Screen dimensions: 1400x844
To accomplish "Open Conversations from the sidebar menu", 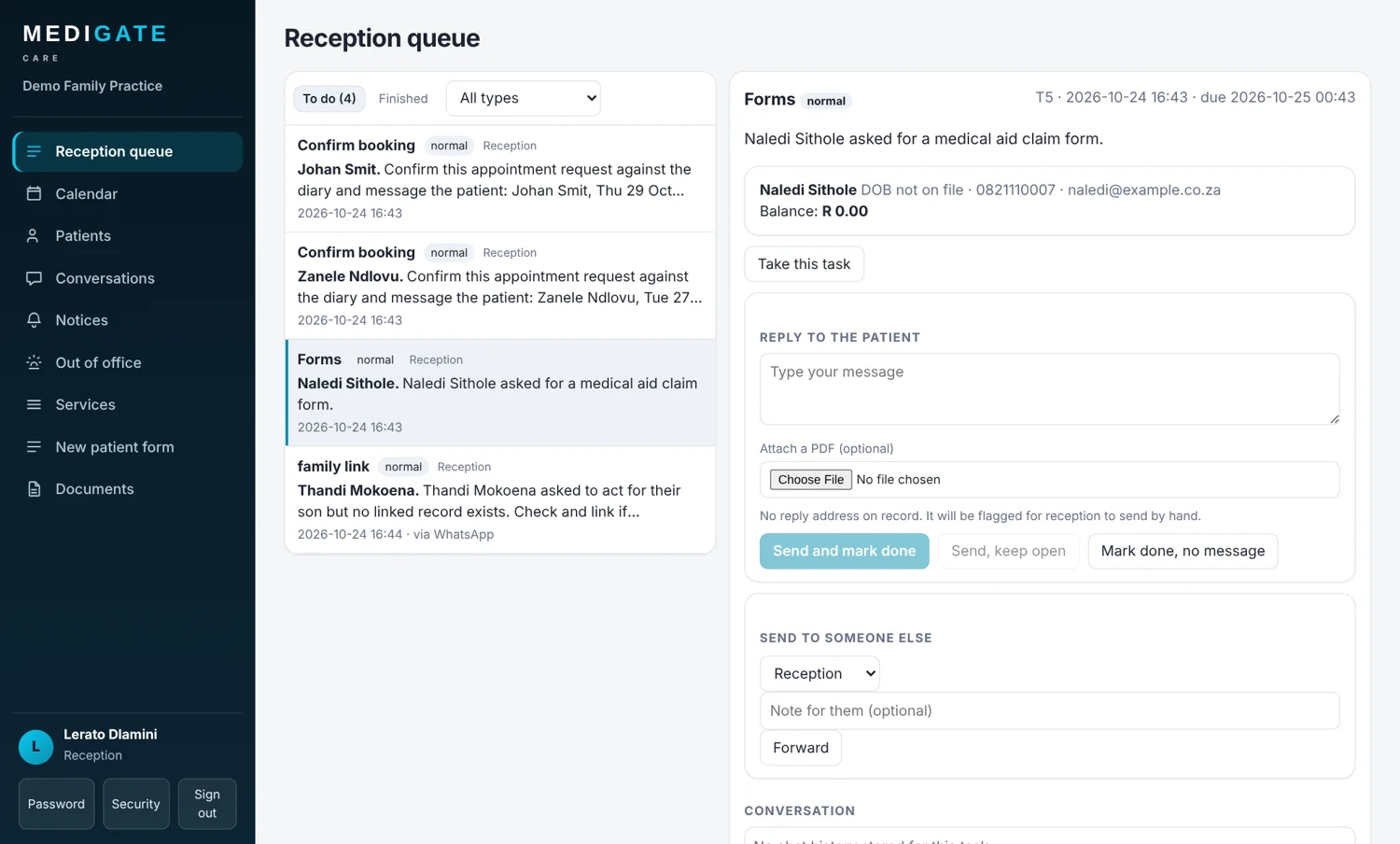I will [x=128, y=278].
